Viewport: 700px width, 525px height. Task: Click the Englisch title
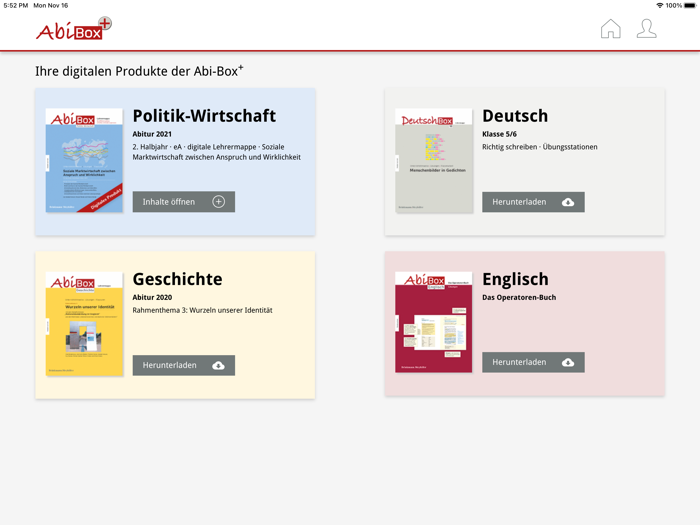(x=515, y=279)
